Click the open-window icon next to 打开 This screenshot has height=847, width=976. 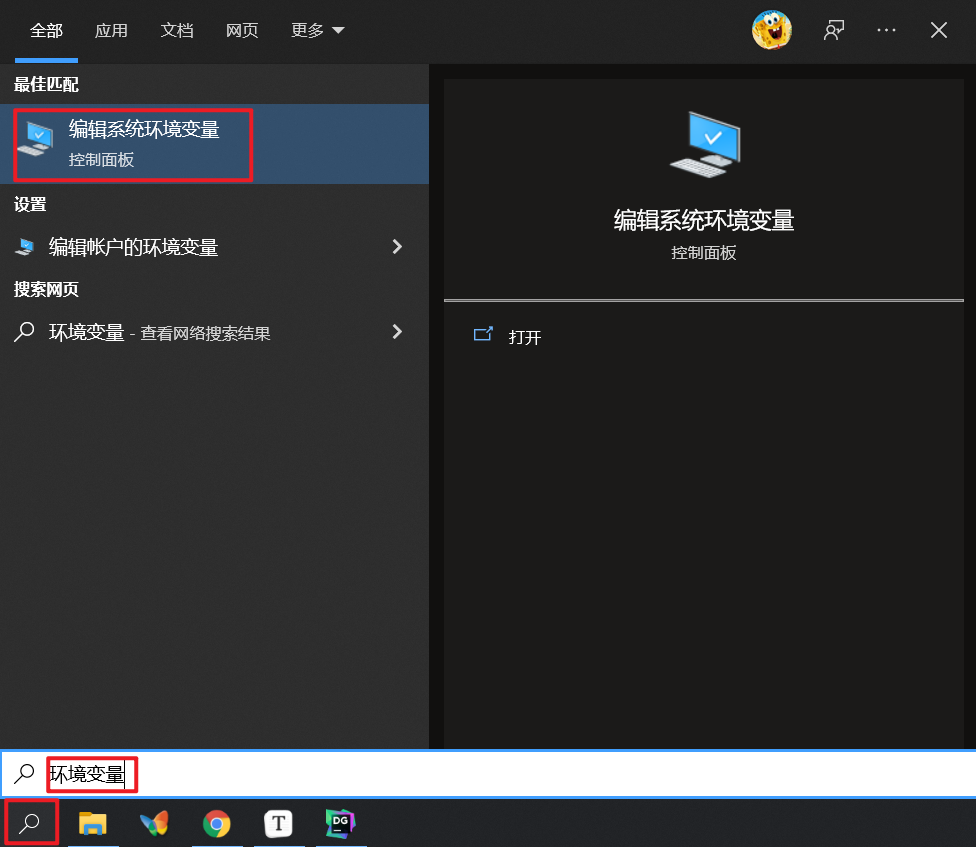483,335
